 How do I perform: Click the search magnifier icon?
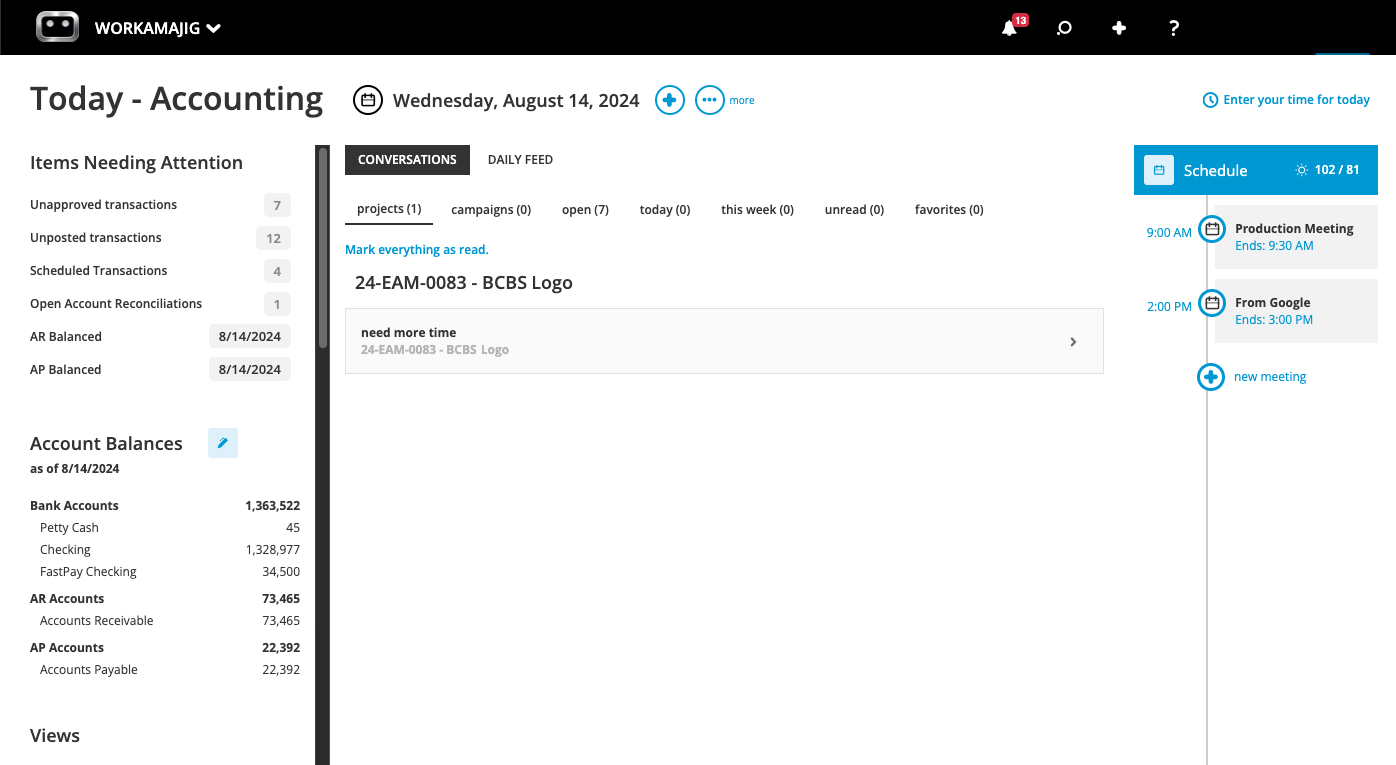(1064, 28)
